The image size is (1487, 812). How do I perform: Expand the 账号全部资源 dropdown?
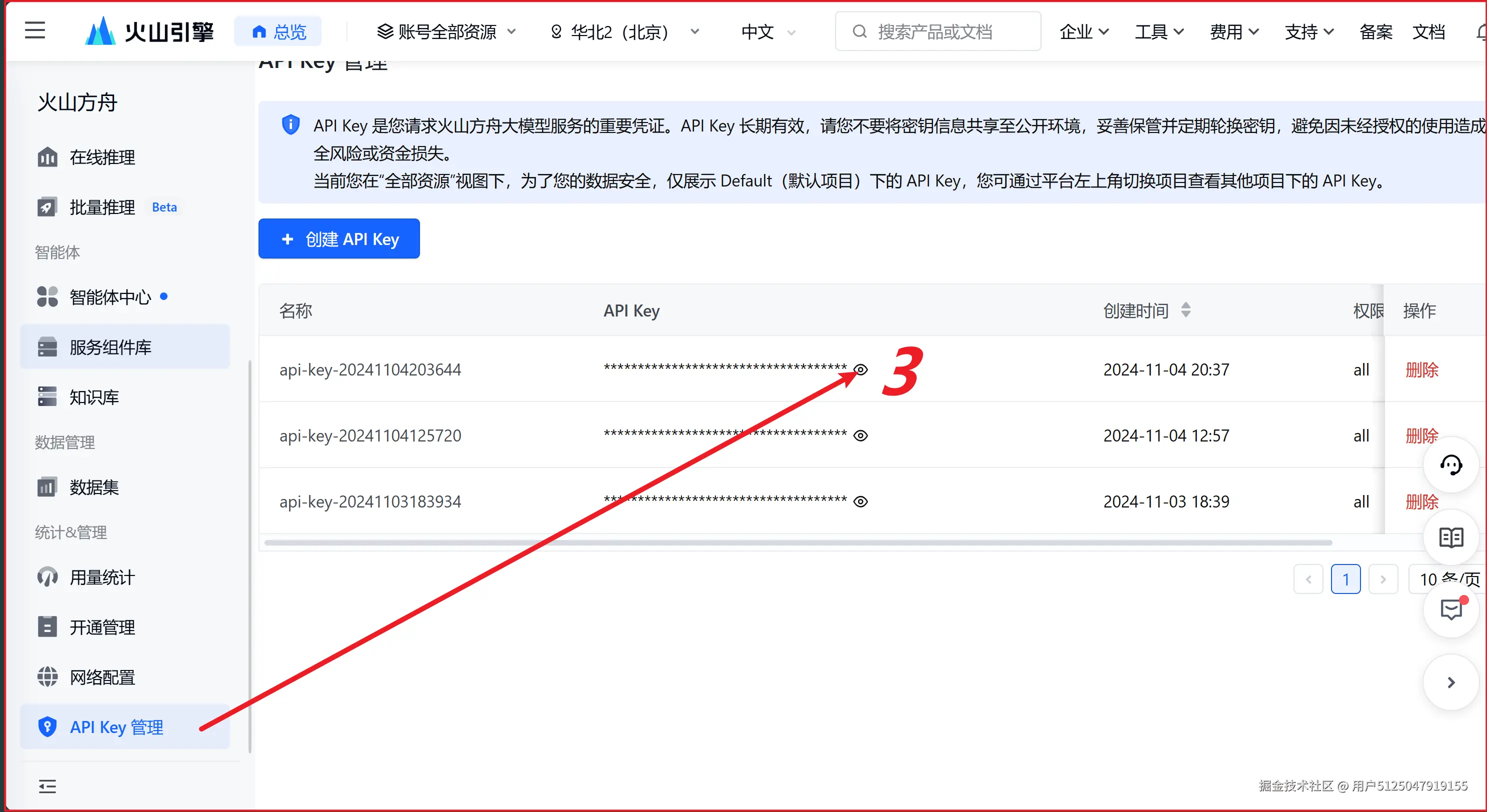(446, 31)
